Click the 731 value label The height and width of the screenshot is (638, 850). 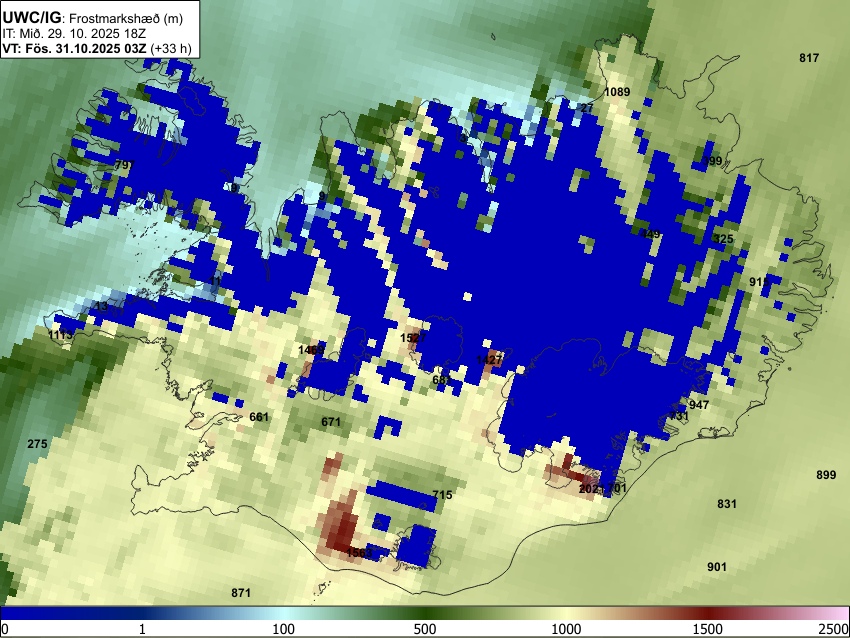pyautogui.click(x=679, y=416)
